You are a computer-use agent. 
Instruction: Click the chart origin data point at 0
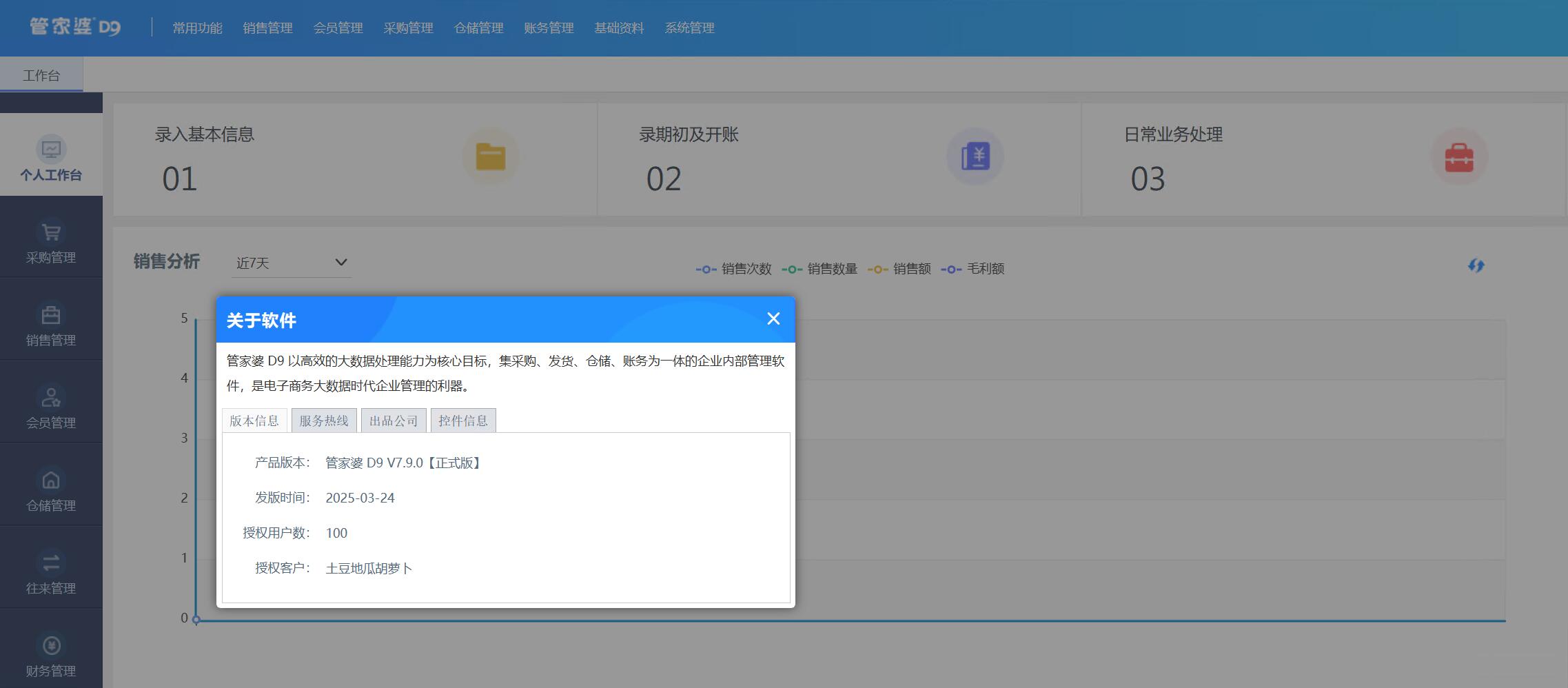(x=196, y=620)
